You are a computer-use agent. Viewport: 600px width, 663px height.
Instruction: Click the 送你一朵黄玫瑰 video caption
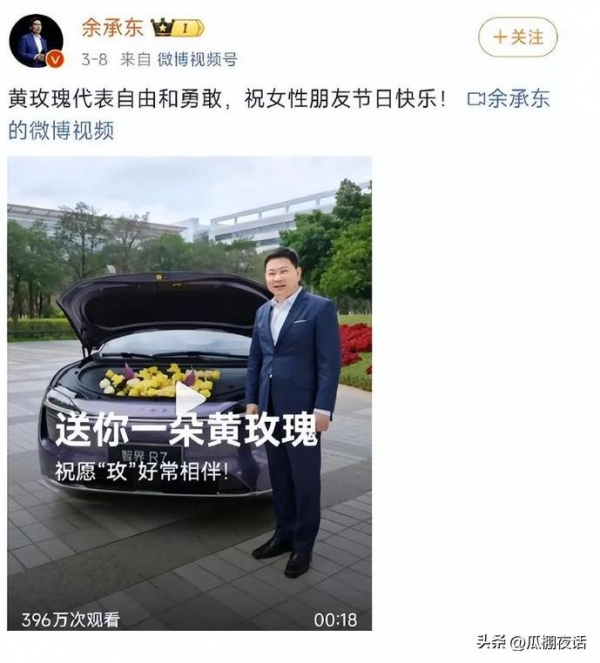(x=186, y=431)
